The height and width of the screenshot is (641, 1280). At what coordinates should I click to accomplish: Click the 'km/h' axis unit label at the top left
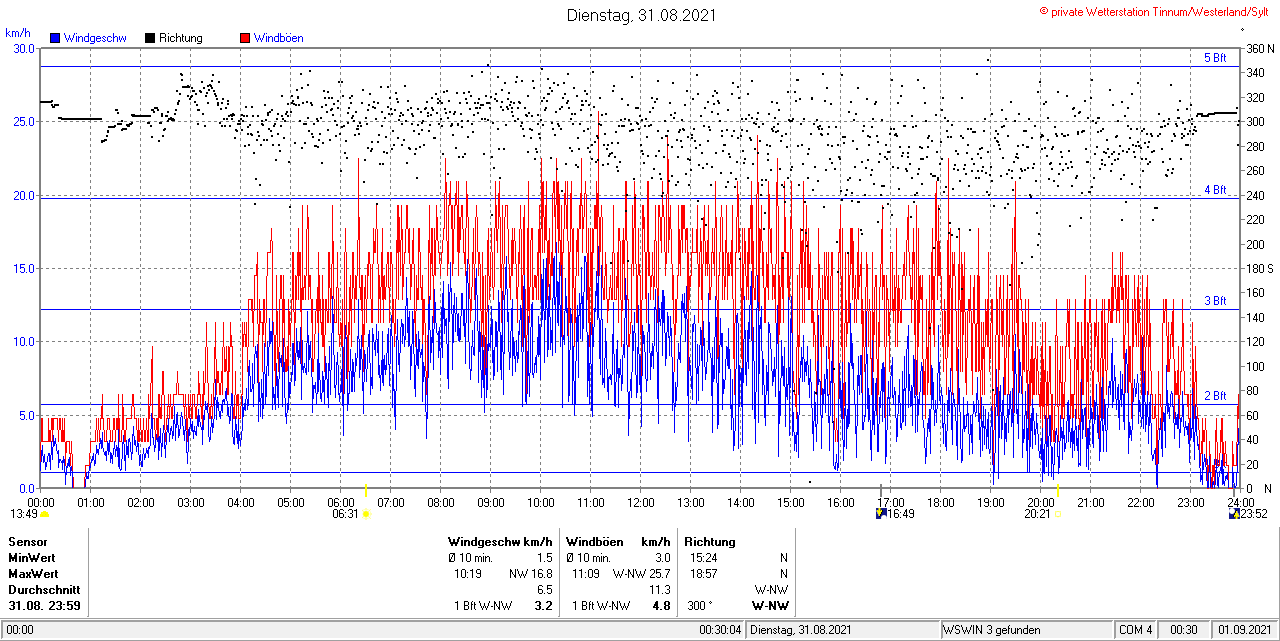pyautogui.click(x=17, y=33)
